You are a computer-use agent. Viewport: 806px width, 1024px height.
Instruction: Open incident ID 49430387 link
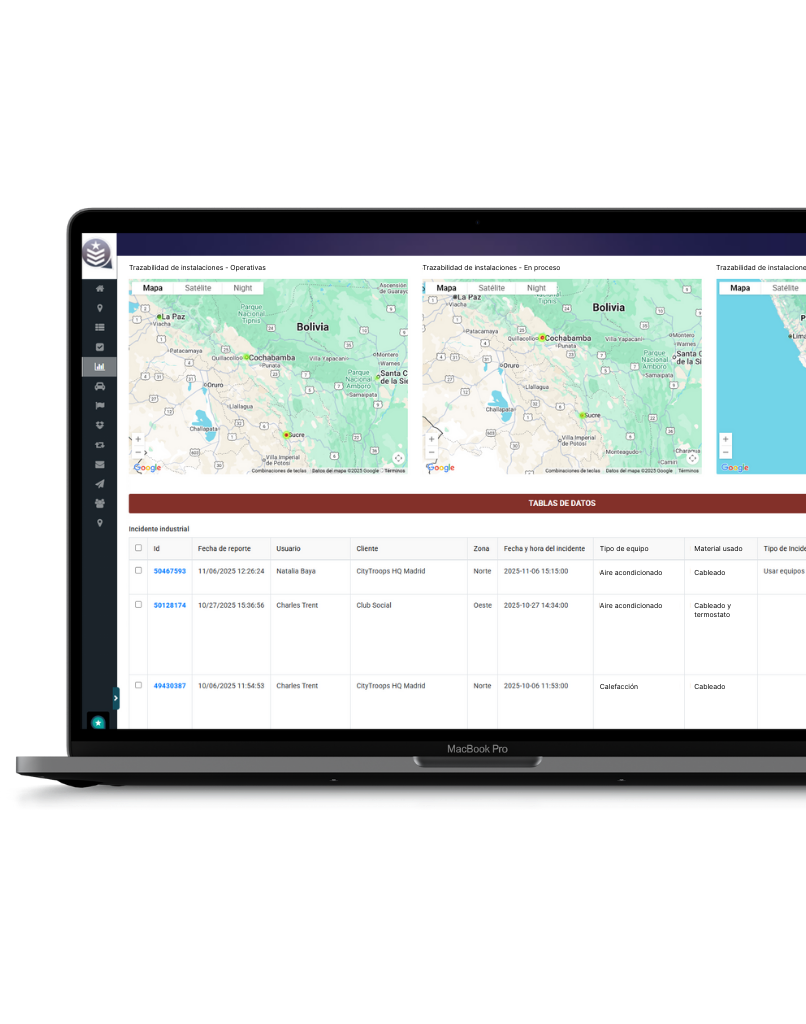[x=170, y=686]
